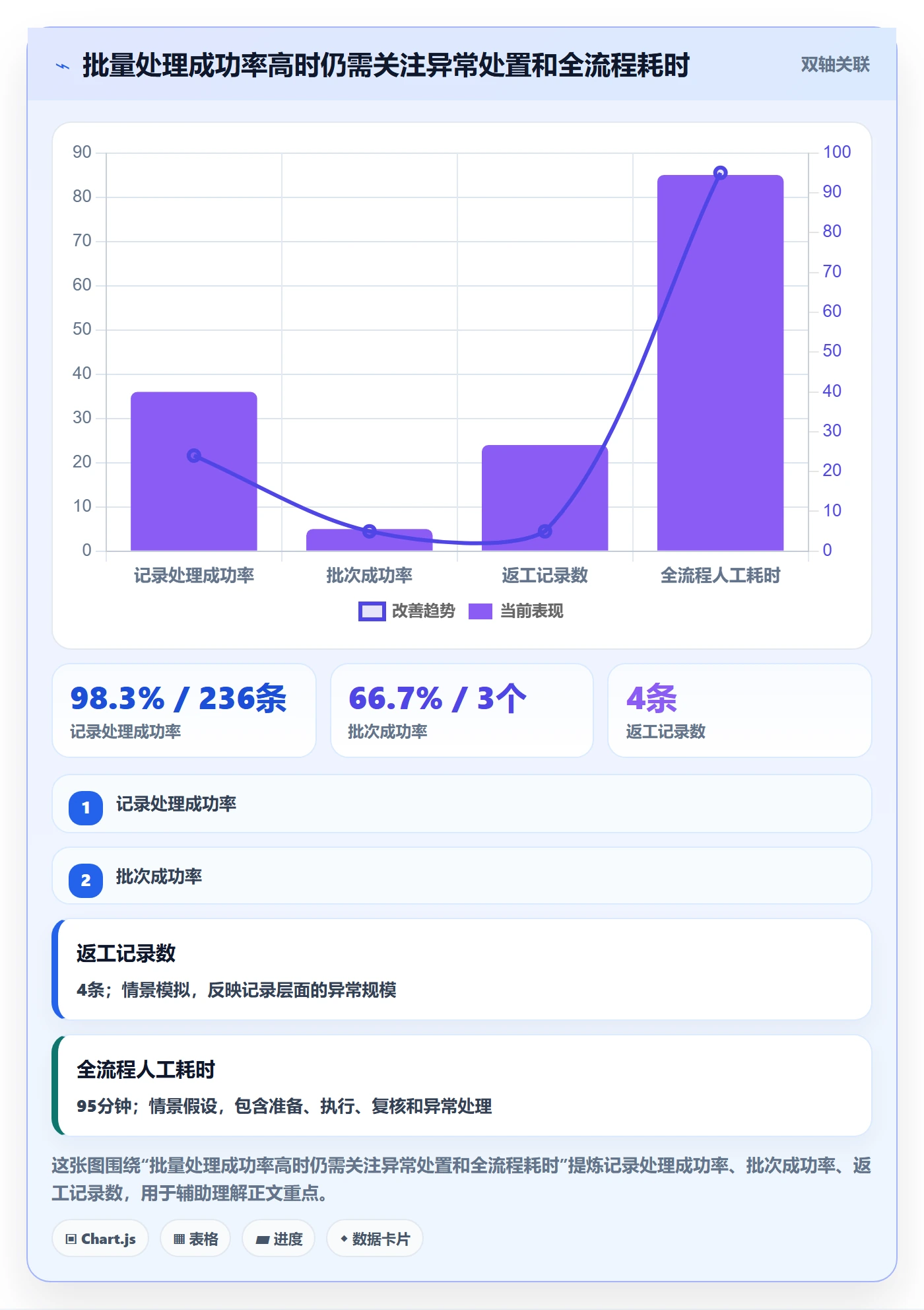The image size is (924, 1310).
Task: Click the number 2 badge
Action: (86, 880)
